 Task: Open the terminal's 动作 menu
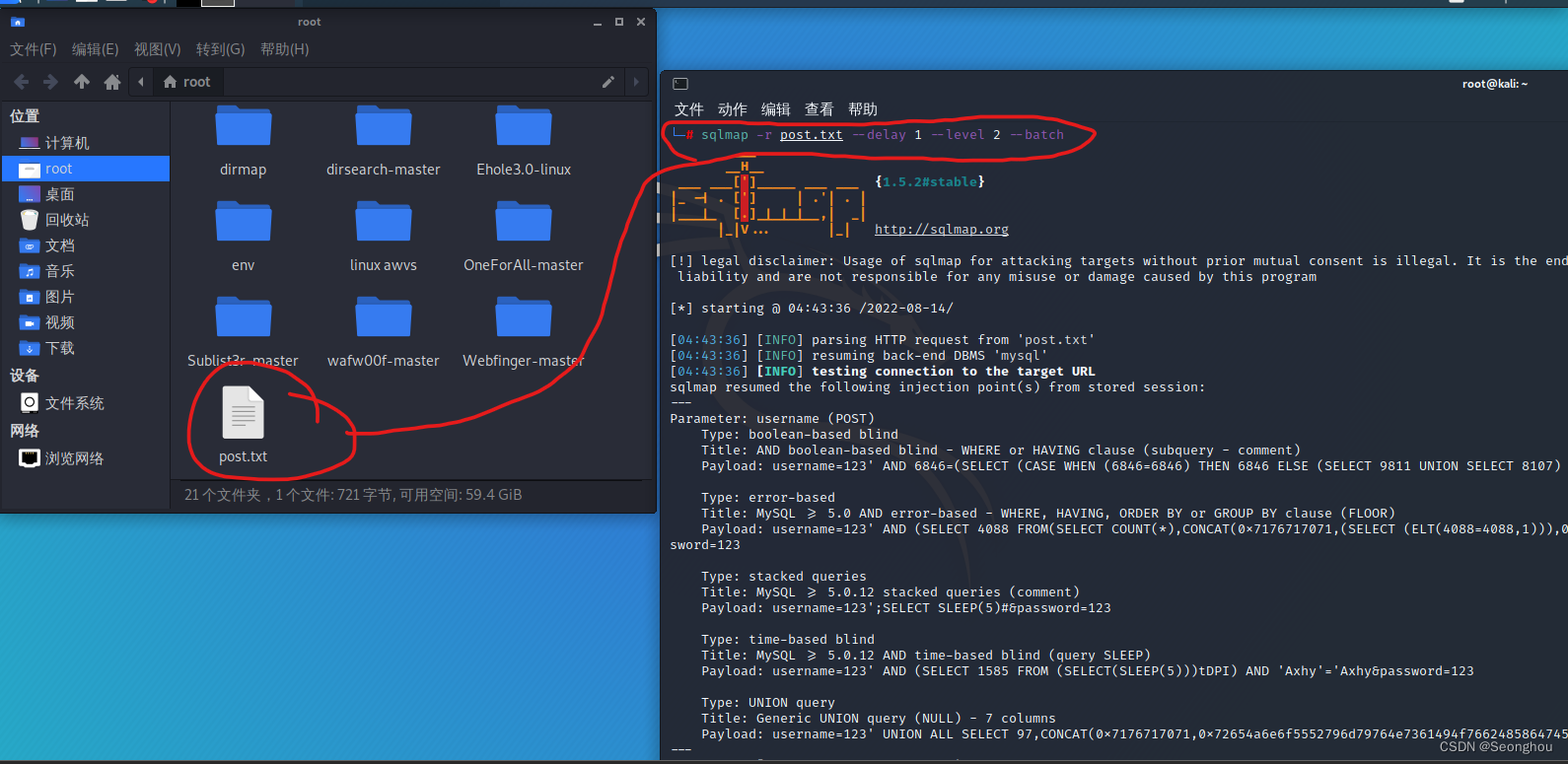point(733,109)
